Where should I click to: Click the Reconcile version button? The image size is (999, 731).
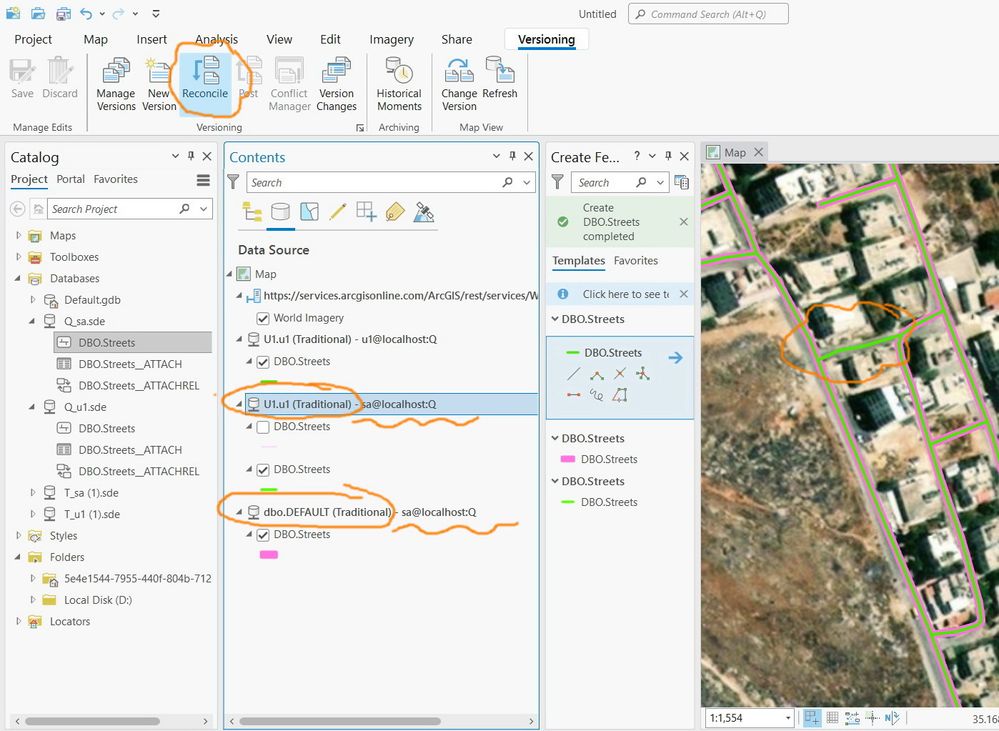click(x=205, y=78)
